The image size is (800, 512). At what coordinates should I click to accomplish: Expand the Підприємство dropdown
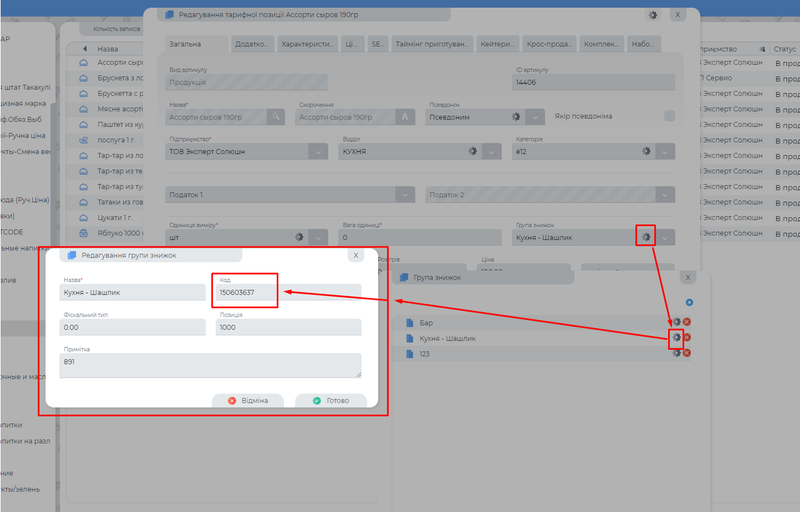coord(317,151)
